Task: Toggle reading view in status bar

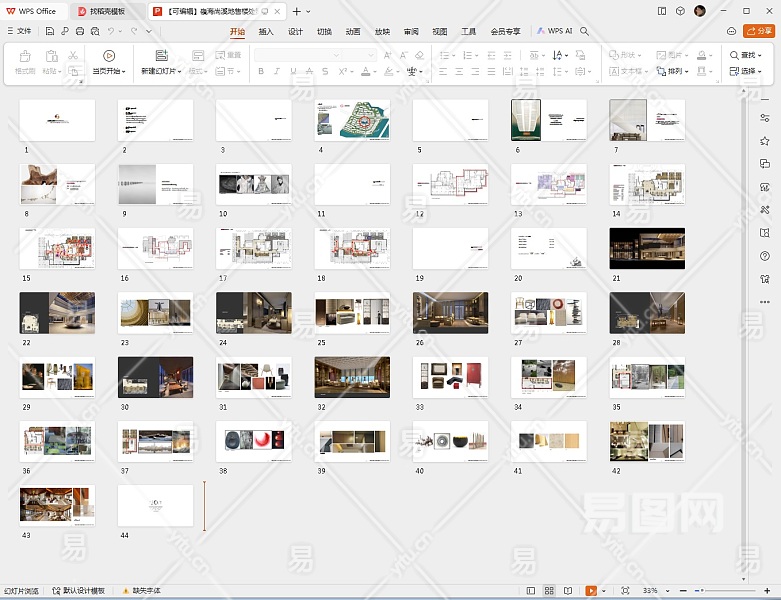Action: point(568,591)
